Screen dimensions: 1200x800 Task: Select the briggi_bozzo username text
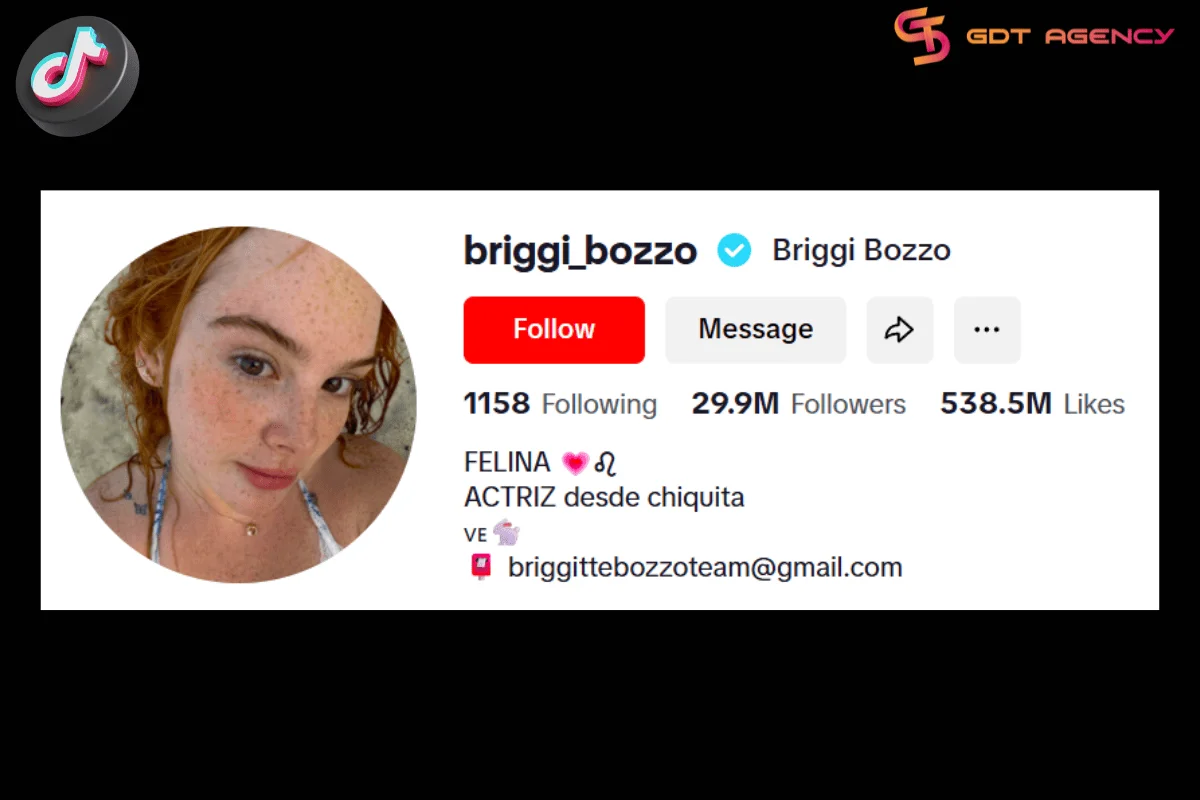[x=580, y=251]
